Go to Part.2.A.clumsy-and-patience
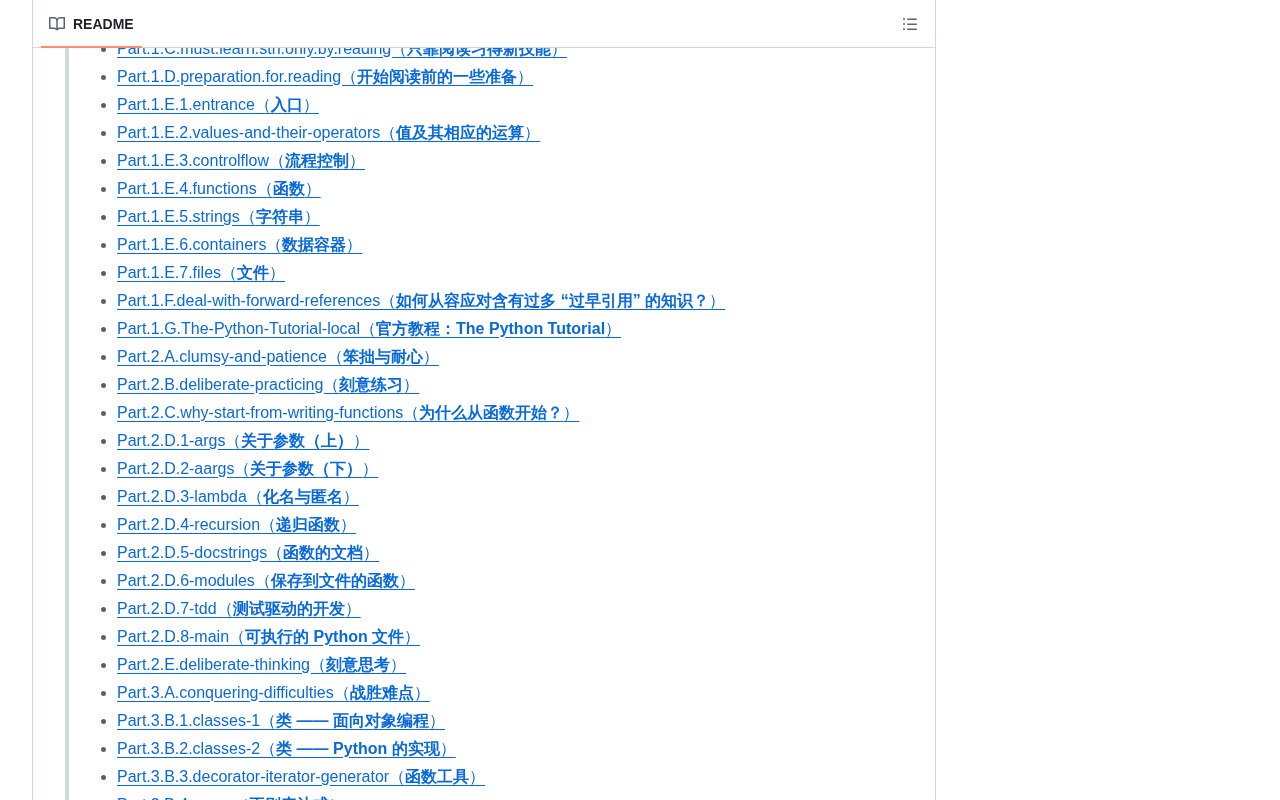The width and height of the screenshot is (1280, 800). tap(278, 357)
